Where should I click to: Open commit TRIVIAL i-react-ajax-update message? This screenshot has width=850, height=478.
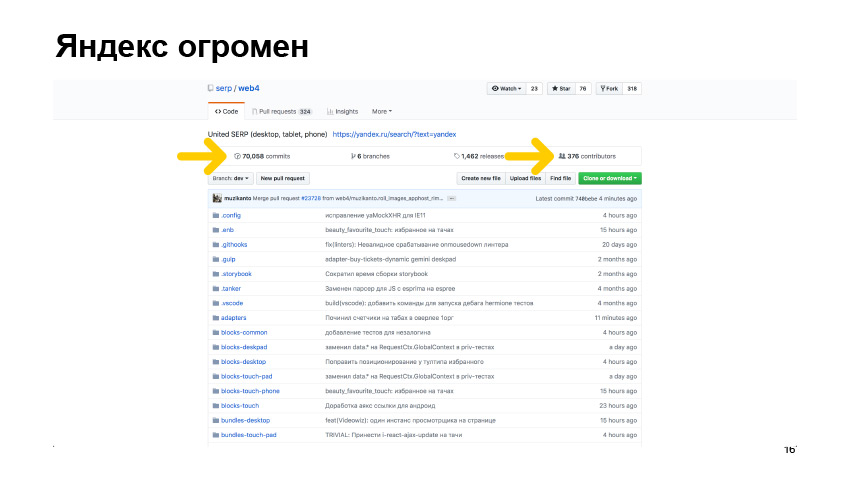click(394, 435)
